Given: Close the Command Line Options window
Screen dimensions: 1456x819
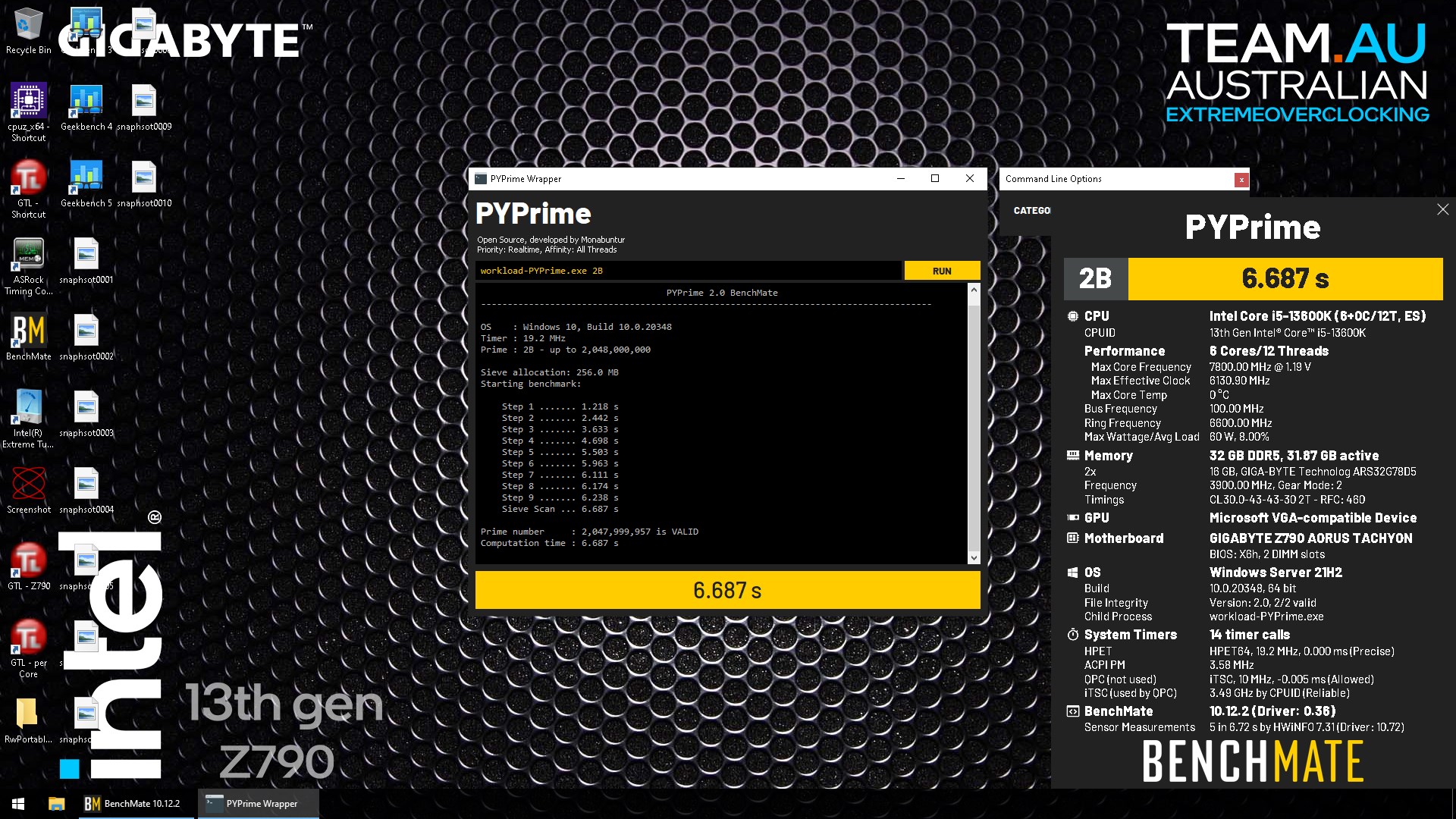Looking at the screenshot, I should 1241,180.
